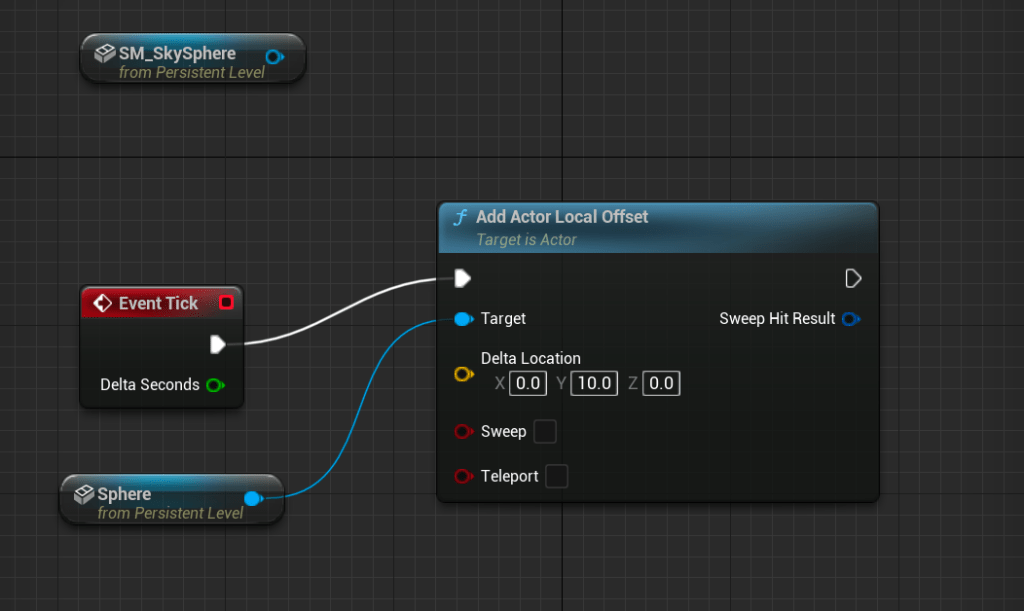Click the Sphere node output pin
This screenshot has width=1024, height=611.
(x=252, y=498)
